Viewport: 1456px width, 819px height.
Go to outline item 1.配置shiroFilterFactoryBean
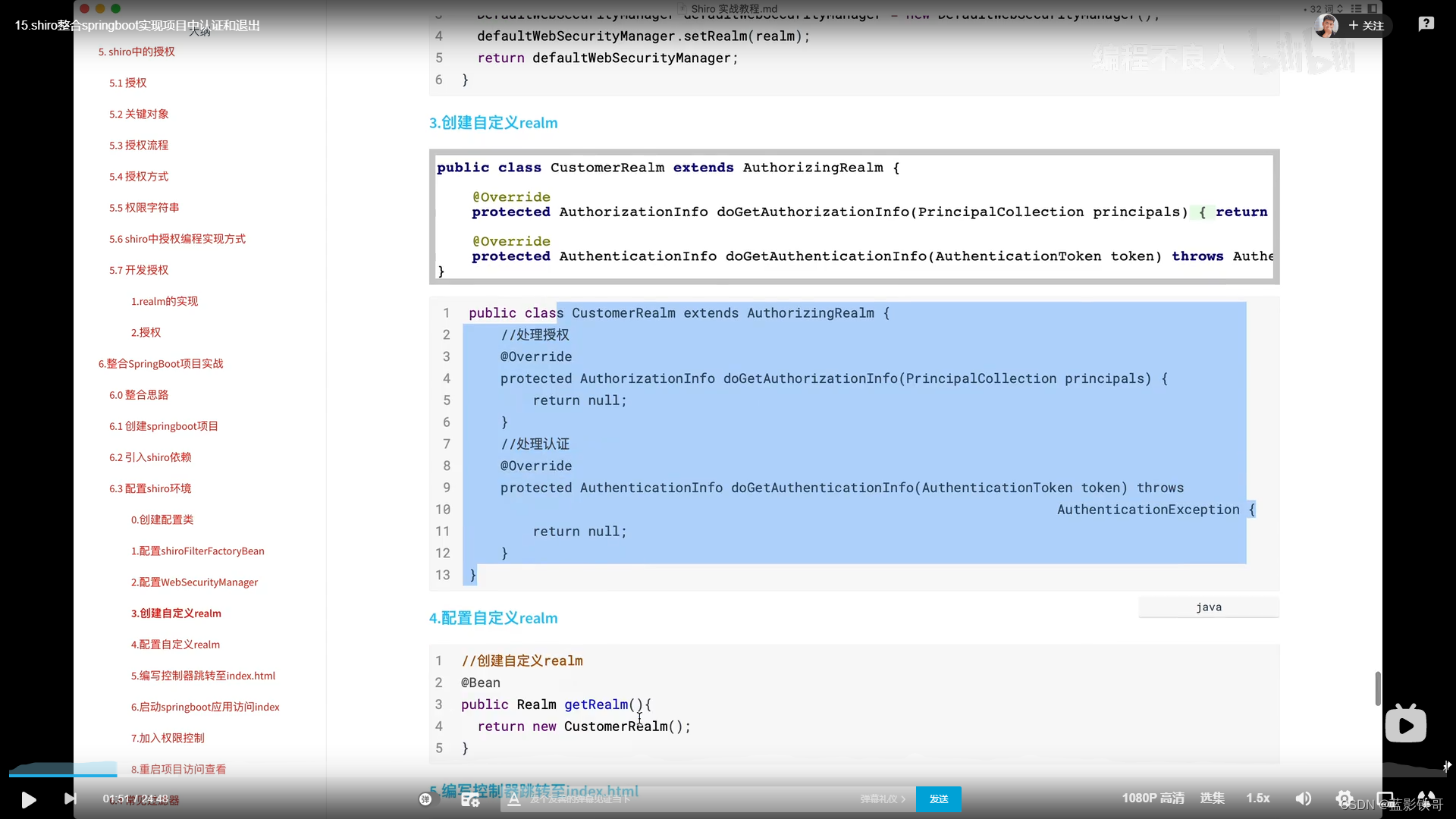[x=198, y=551]
